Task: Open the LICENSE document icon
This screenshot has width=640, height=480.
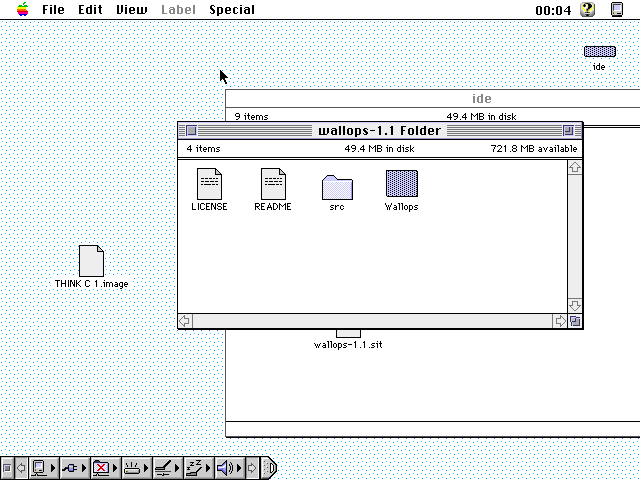Action: (209, 184)
